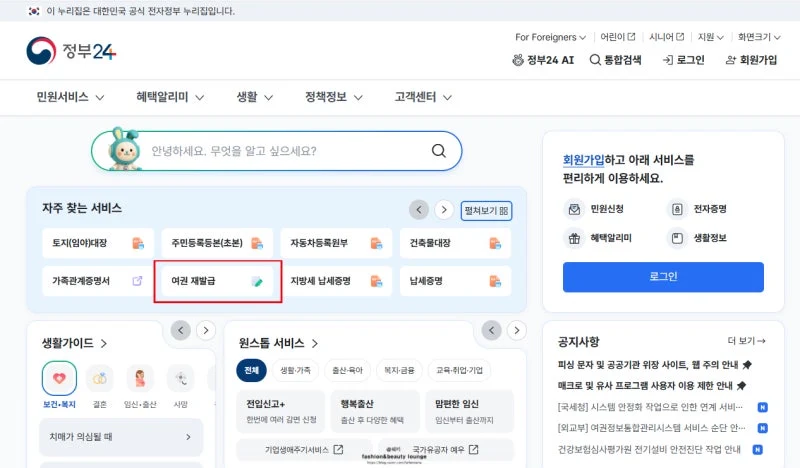Viewport: 800px width, 468px height.
Task: Click 더 보기 in 공지사항
Action: tap(747, 341)
